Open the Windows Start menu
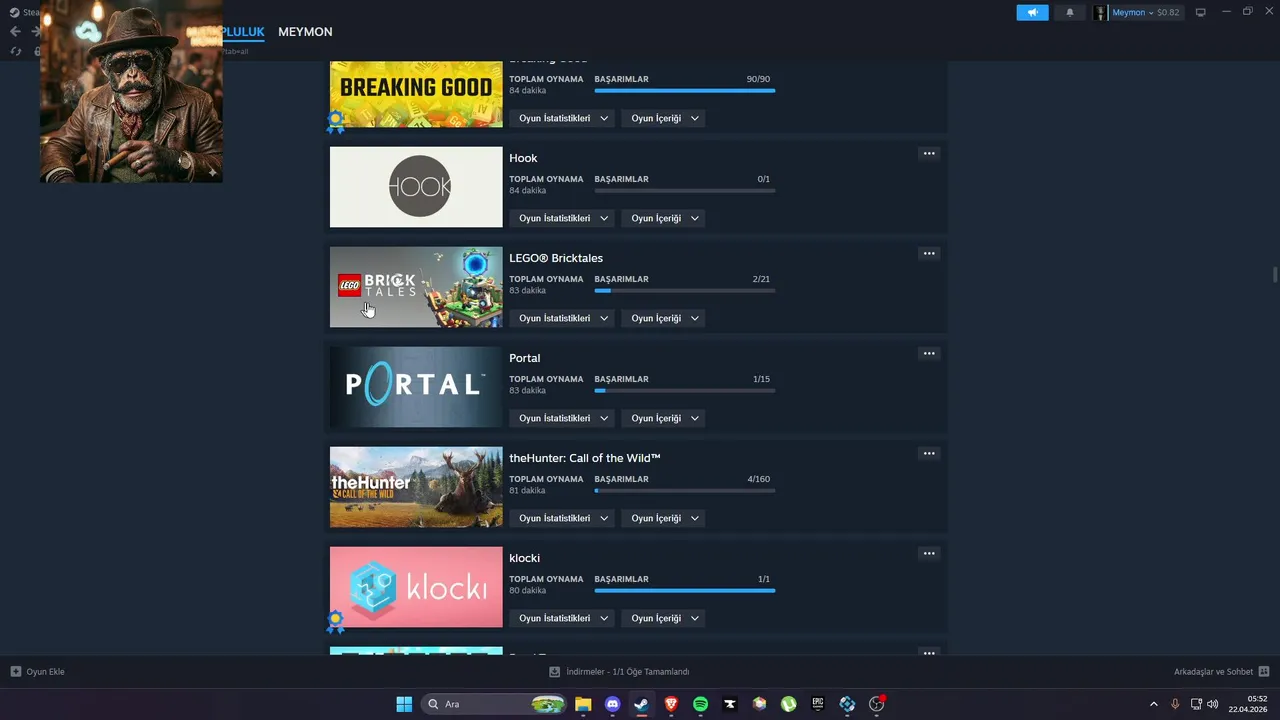This screenshot has height=720, width=1280. pyautogui.click(x=404, y=704)
